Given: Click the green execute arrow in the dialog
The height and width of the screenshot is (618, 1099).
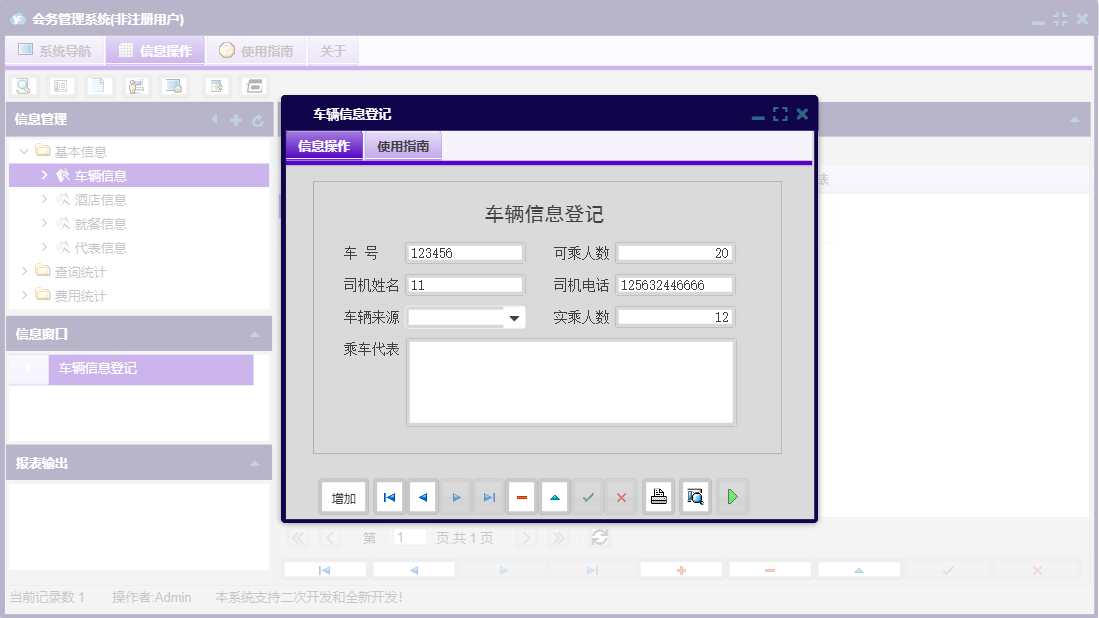Looking at the screenshot, I should coord(732,496).
